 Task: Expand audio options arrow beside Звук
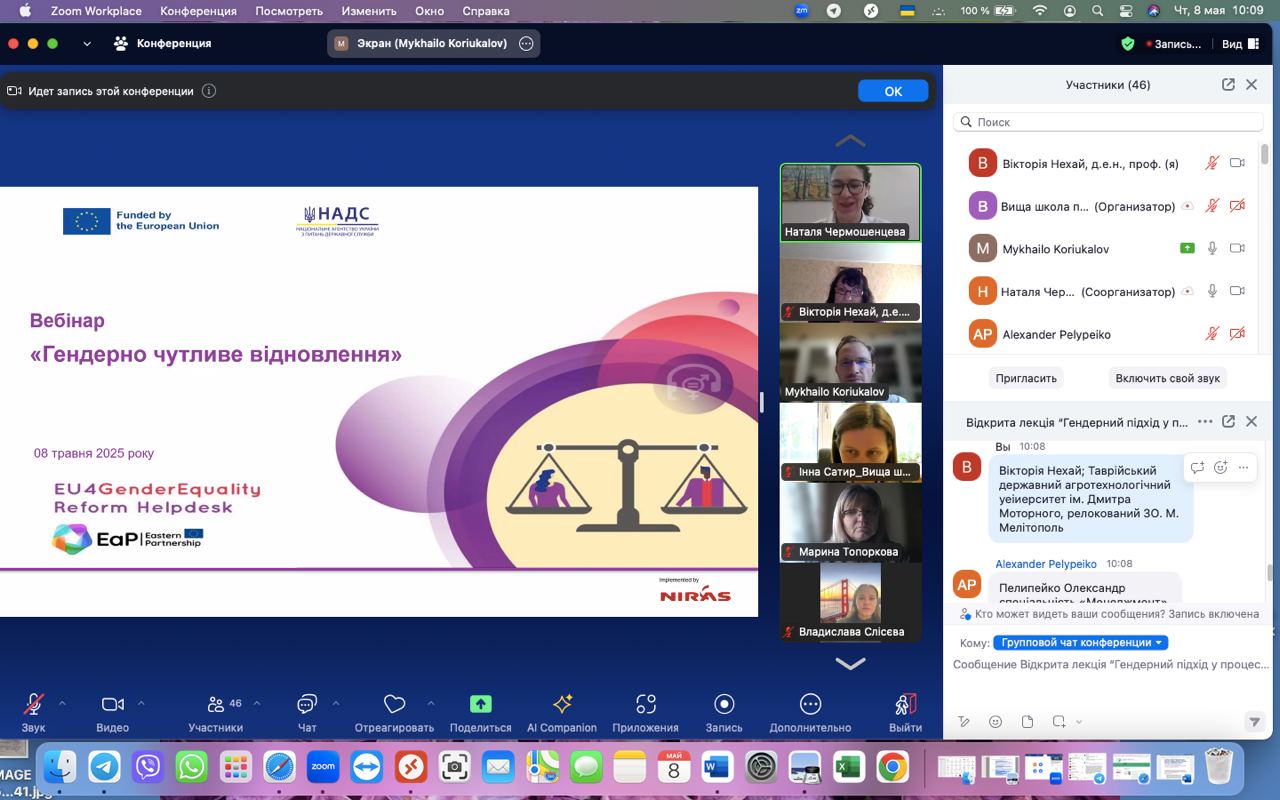pyautogui.click(x=62, y=703)
